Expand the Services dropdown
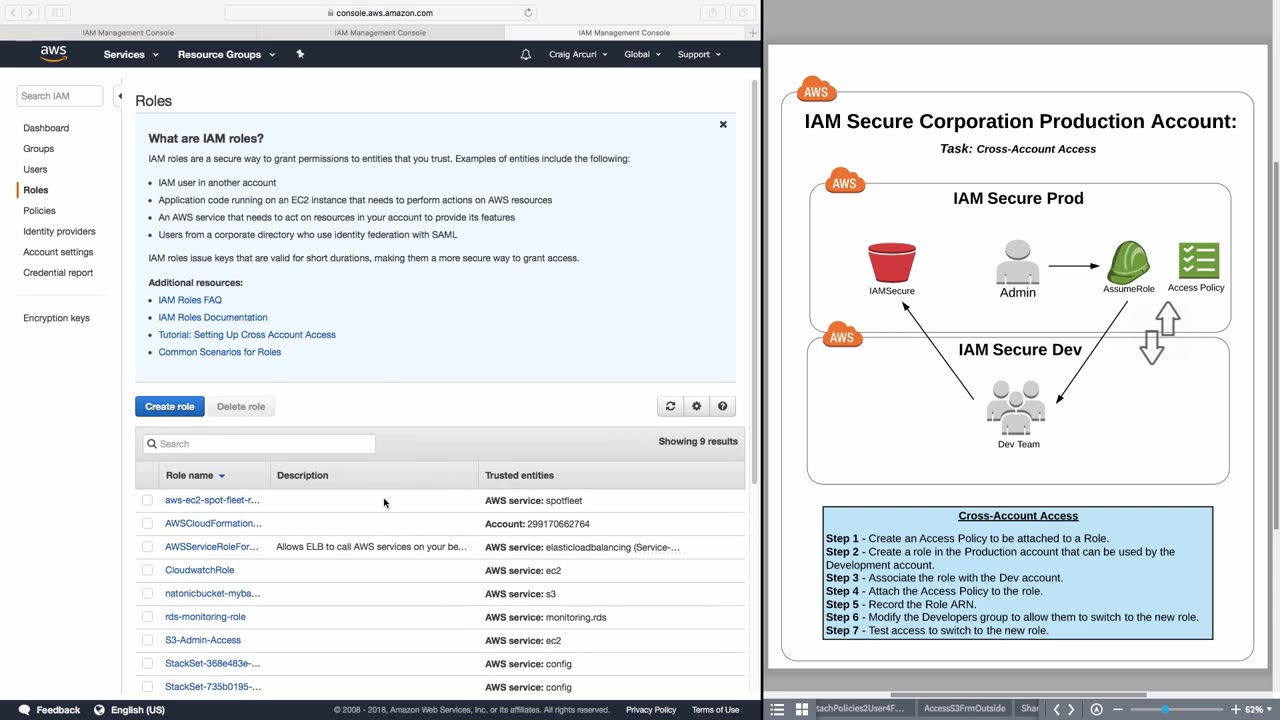This screenshot has height=720, width=1280. pos(131,54)
